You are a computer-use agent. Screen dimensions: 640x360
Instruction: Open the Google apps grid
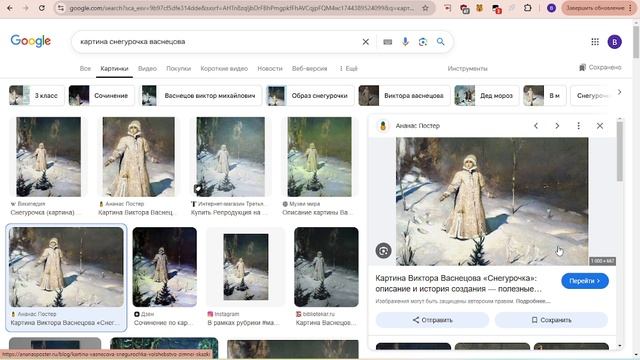click(x=595, y=42)
